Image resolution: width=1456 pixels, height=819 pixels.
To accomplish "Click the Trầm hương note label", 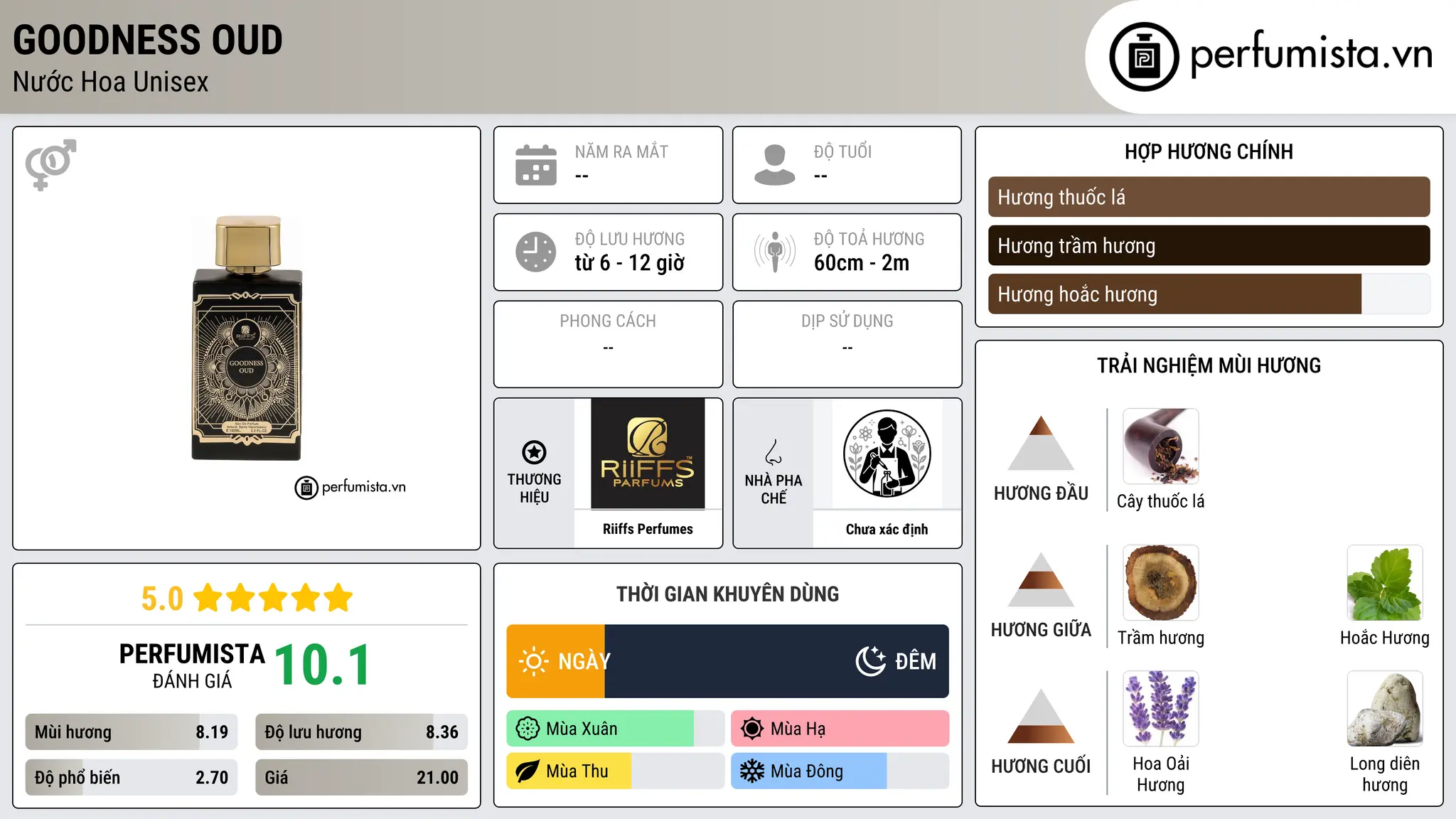I will 1160,638.
